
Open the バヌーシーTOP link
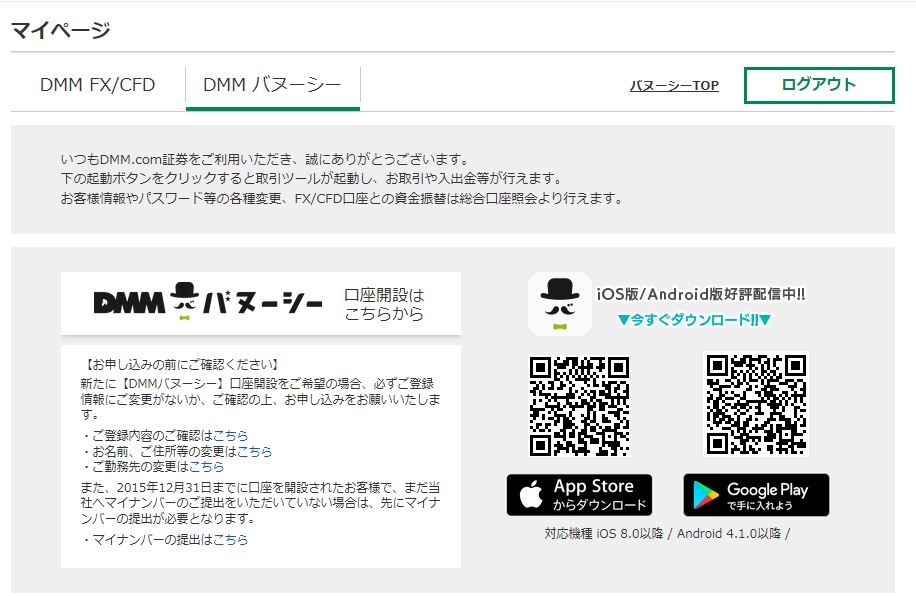click(x=674, y=85)
